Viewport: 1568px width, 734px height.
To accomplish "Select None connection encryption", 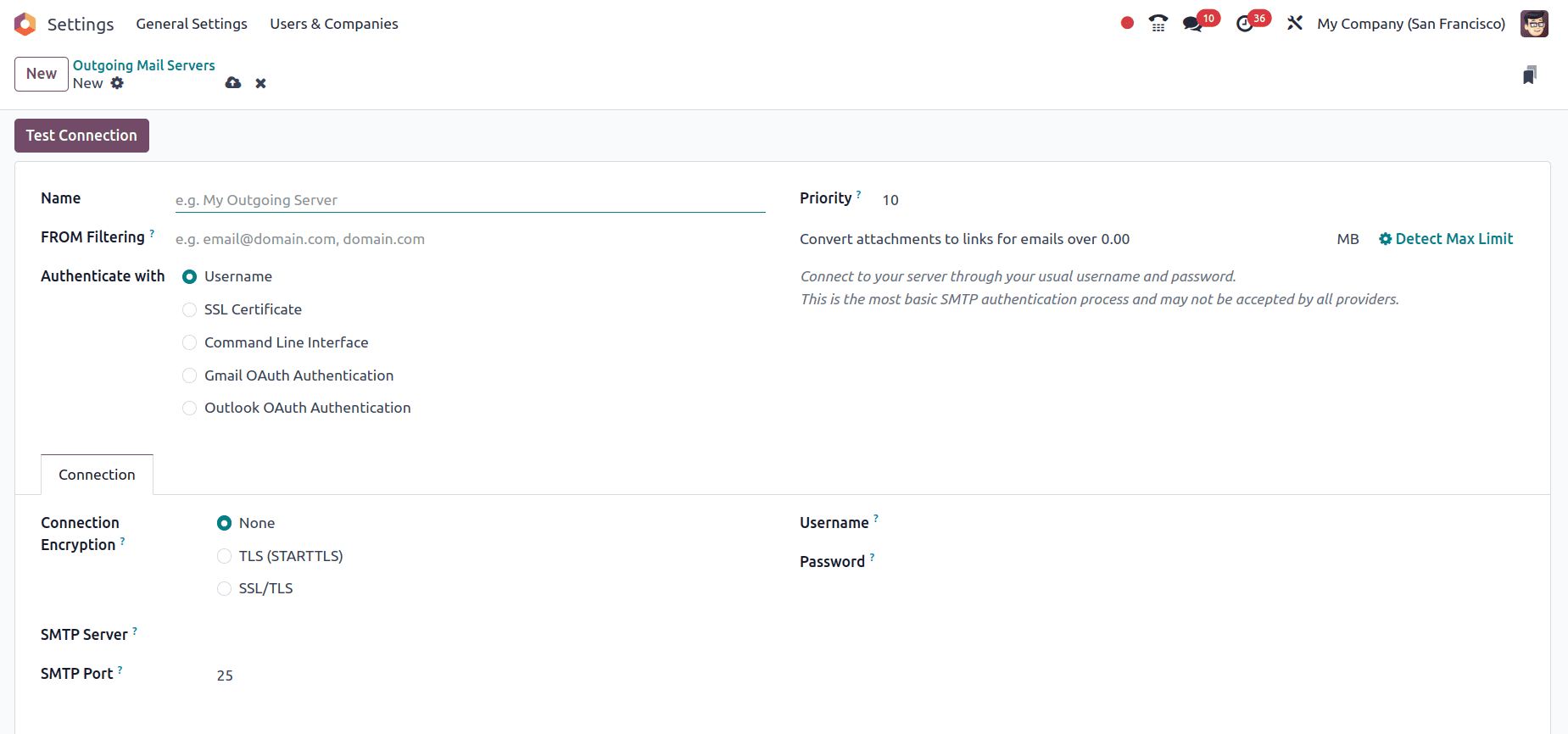I will [x=225, y=523].
